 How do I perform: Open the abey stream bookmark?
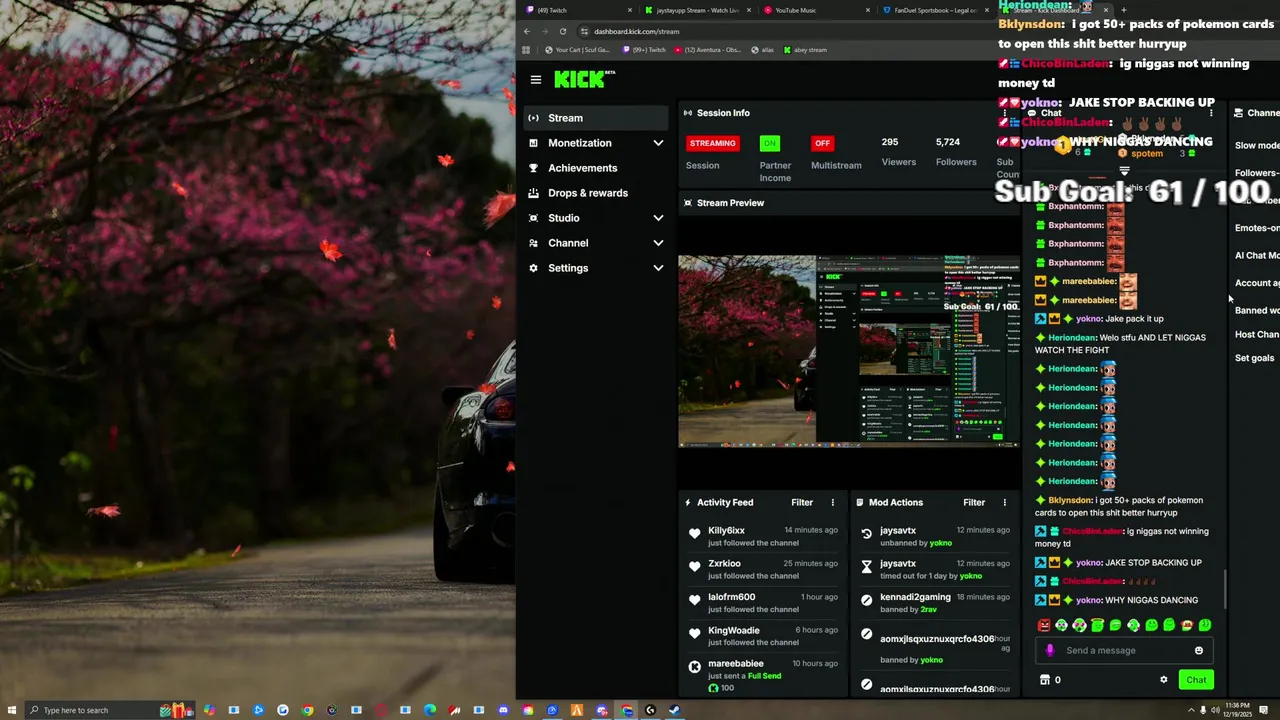[x=806, y=50]
